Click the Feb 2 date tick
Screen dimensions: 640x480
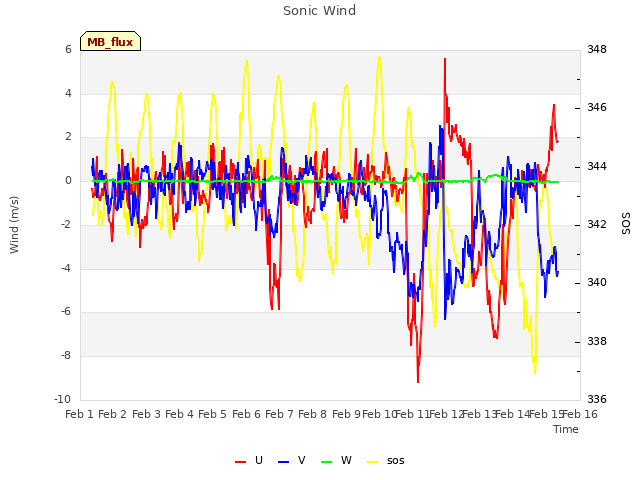click(x=113, y=414)
